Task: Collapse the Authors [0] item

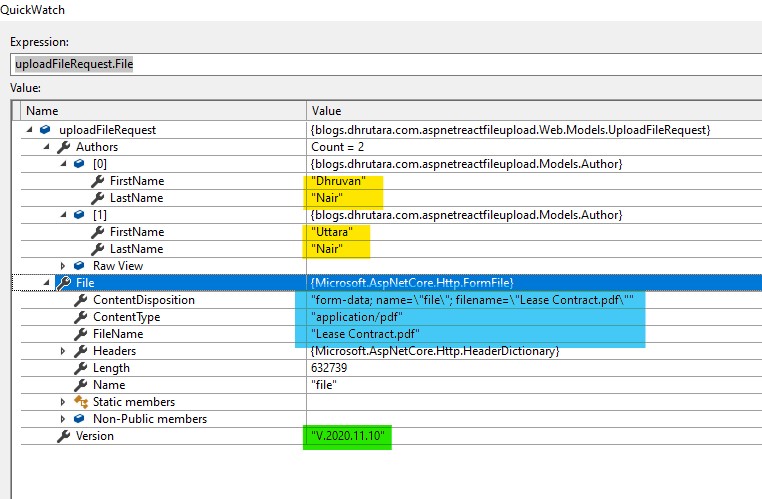Action: pos(63,164)
